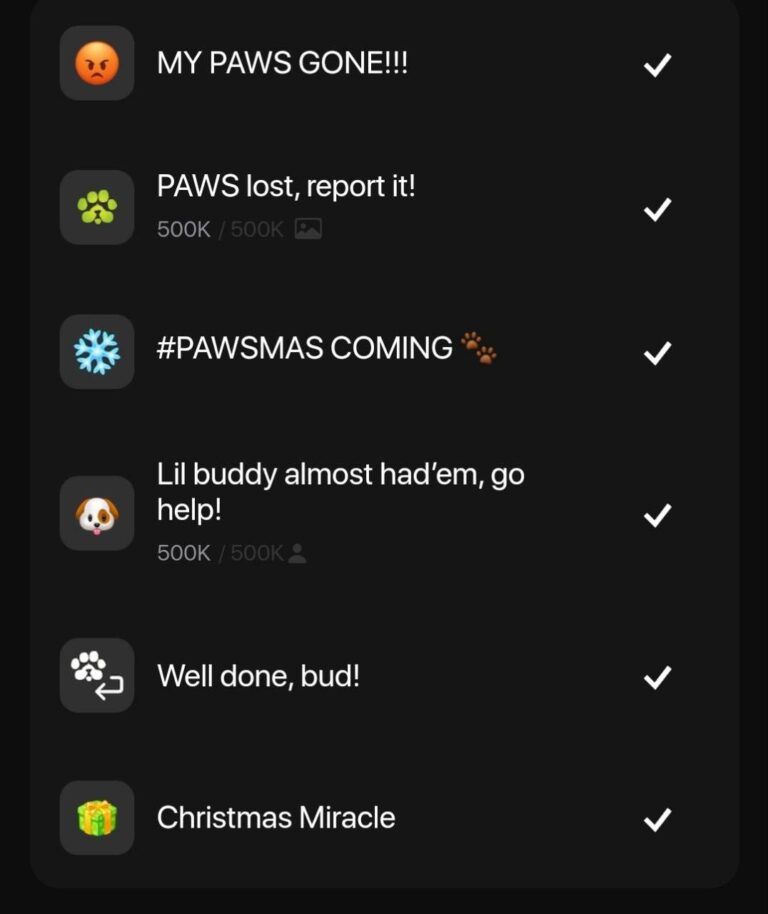
Task: Tap the green paw print icon
Action: coord(97,208)
